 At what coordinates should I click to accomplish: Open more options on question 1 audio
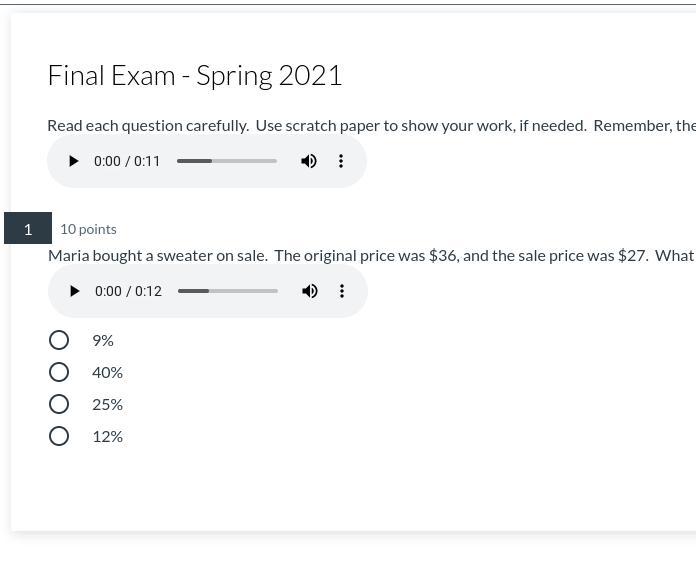(x=342, y=291)
